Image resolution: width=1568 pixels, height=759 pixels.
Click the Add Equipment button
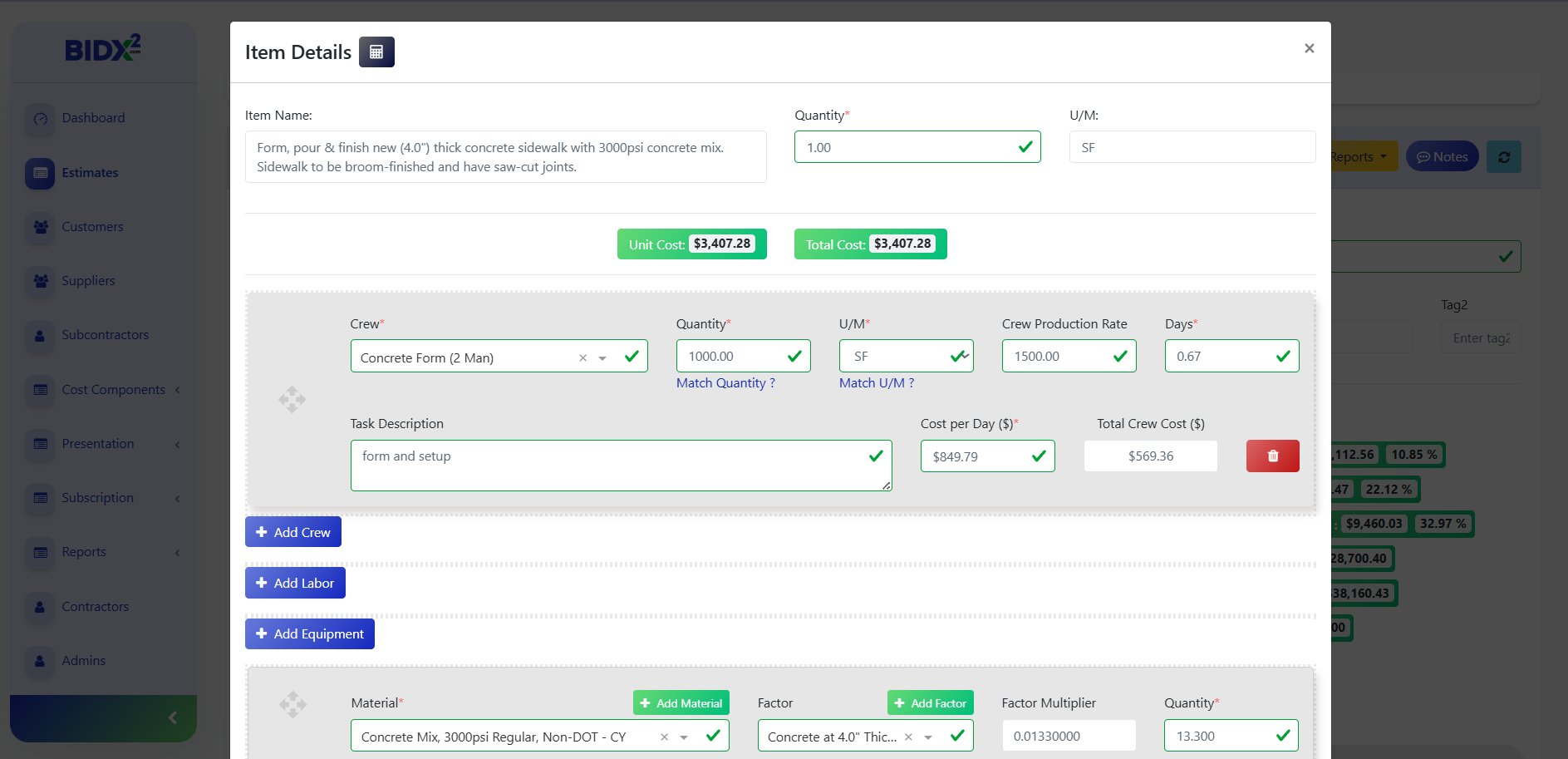point(309,633)
